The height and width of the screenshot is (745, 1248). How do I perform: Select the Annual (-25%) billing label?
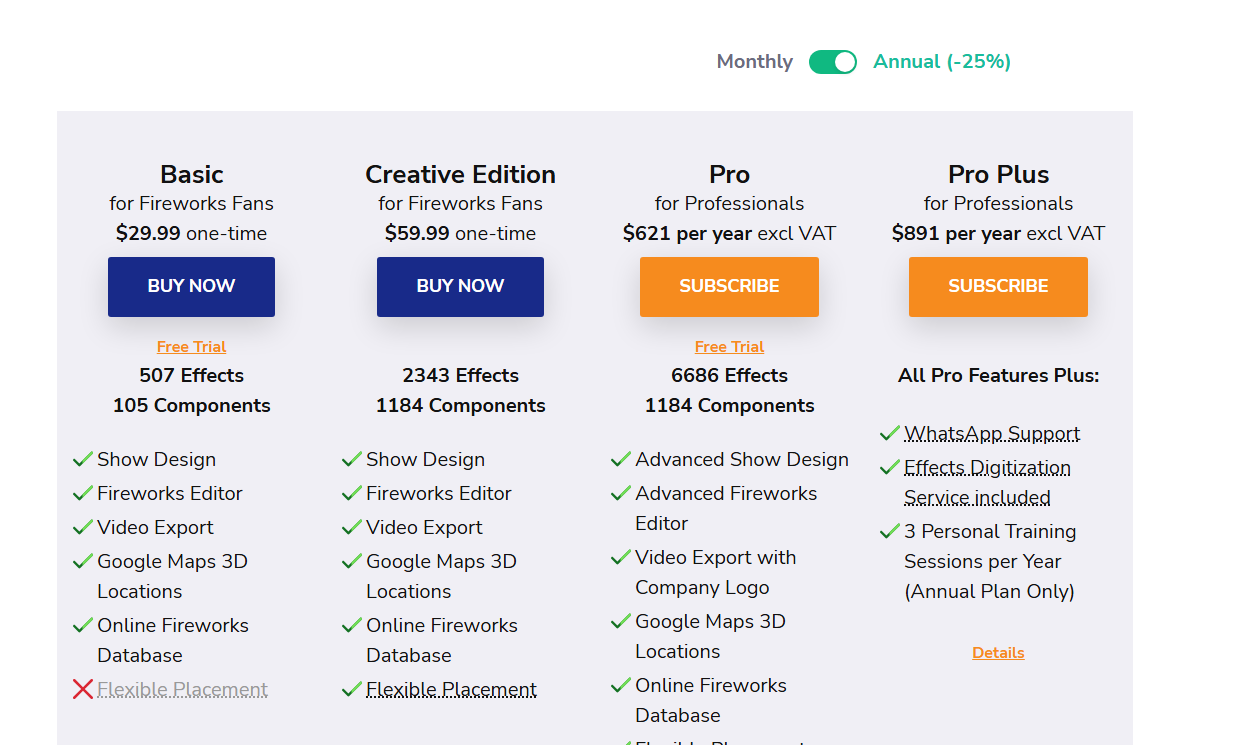click(942, 62)
